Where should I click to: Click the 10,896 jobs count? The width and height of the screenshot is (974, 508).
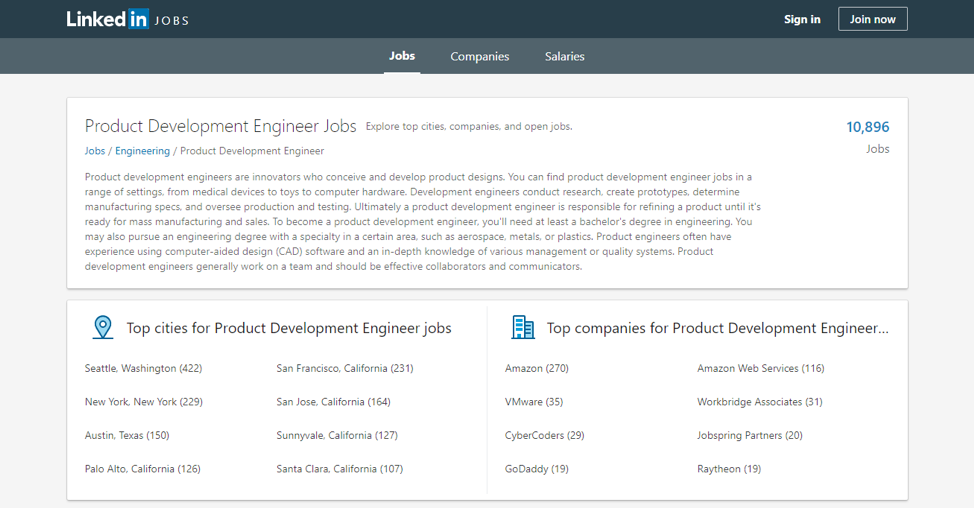point(868,127)
